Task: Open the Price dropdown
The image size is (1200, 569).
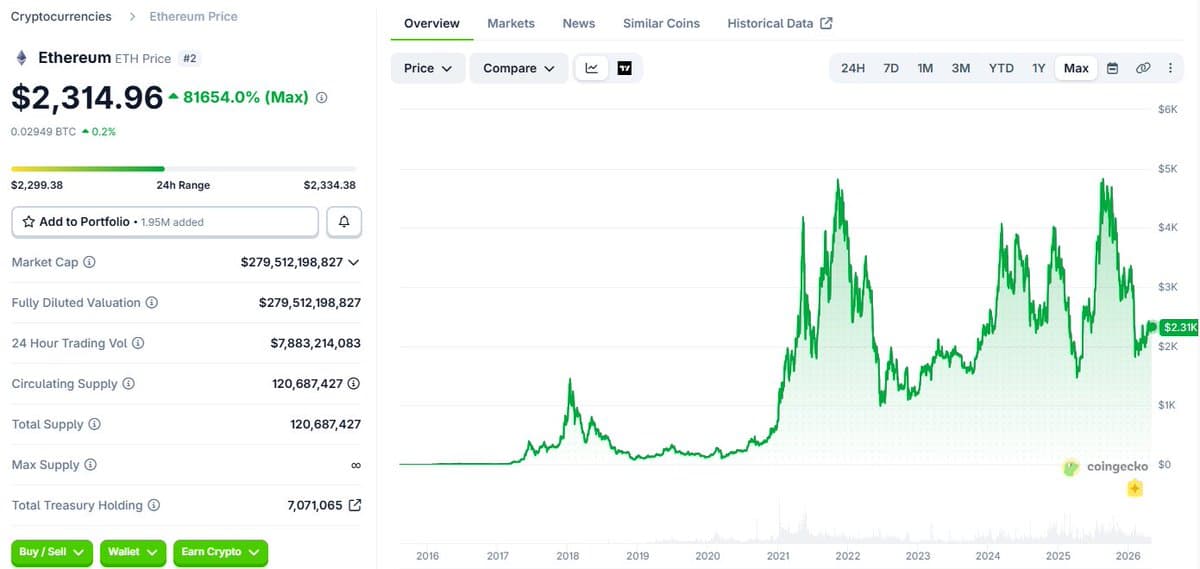Action: click(428, 68)
